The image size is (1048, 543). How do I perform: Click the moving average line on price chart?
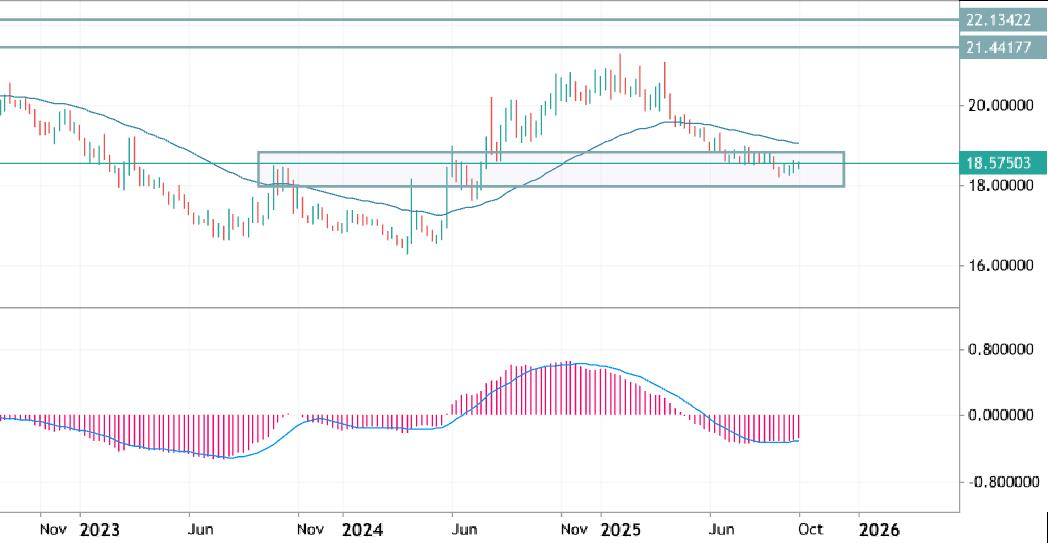200,158
